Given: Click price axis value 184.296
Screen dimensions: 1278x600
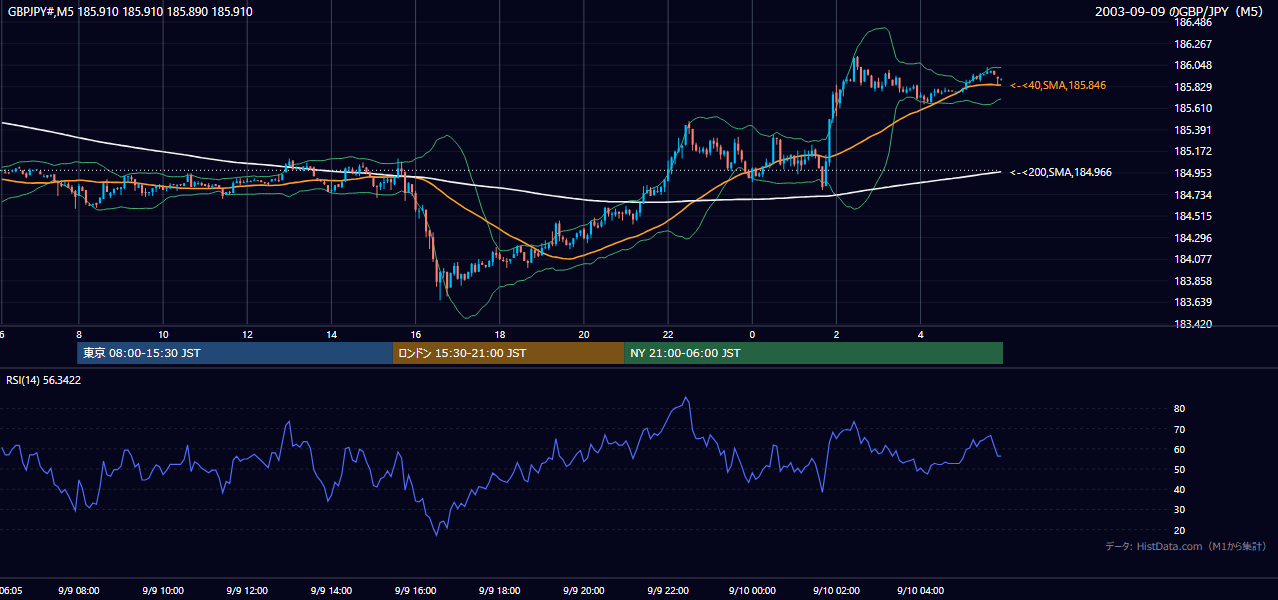Looking at the screenshot, I should click(1192, 238).
